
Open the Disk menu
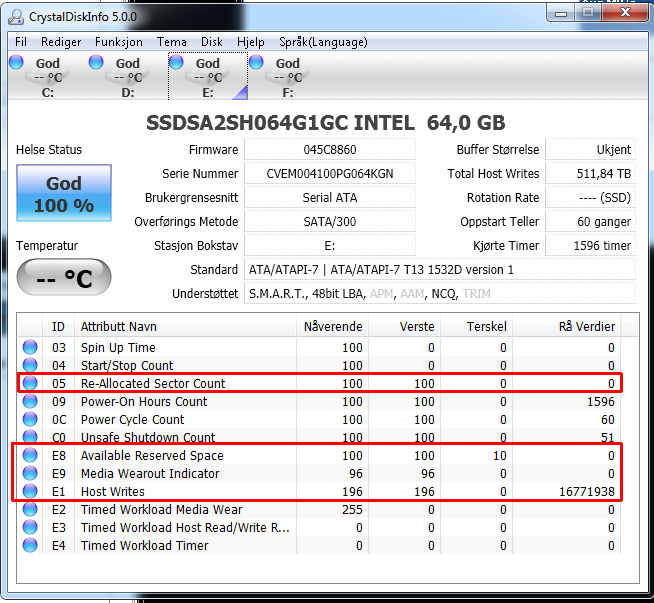[x=211, y=42]
